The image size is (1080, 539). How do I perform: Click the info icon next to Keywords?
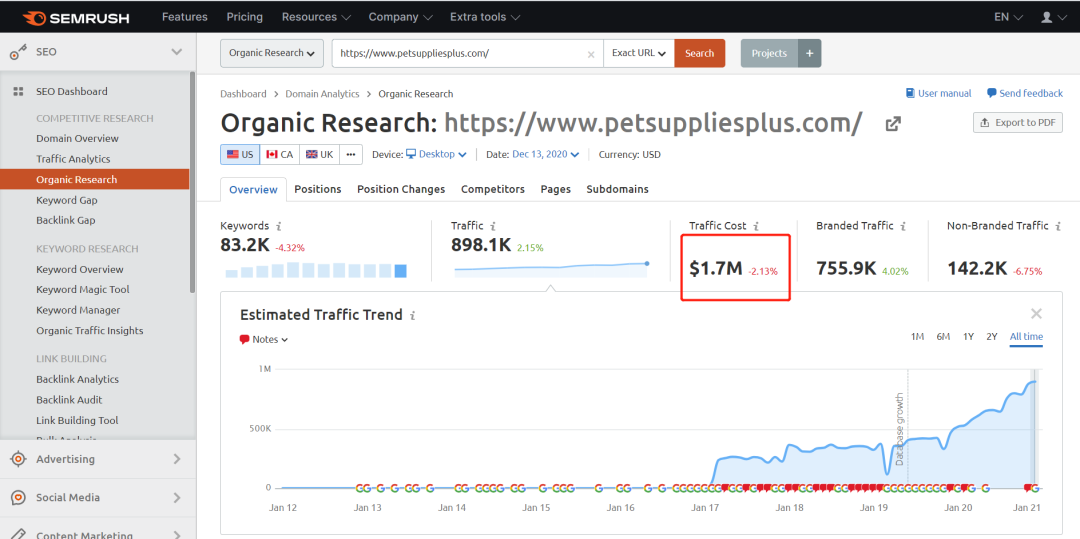coord(279,226)
